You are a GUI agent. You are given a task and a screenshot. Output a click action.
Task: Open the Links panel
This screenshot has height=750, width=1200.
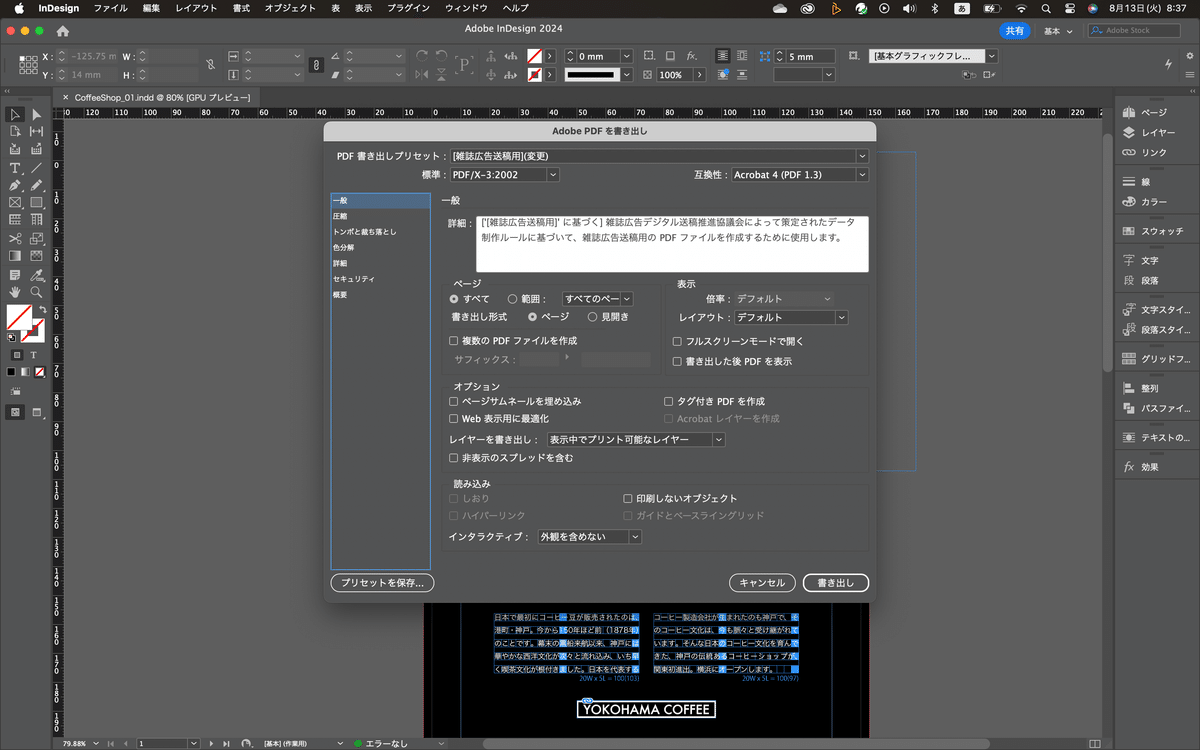[x=1154, y=152]
